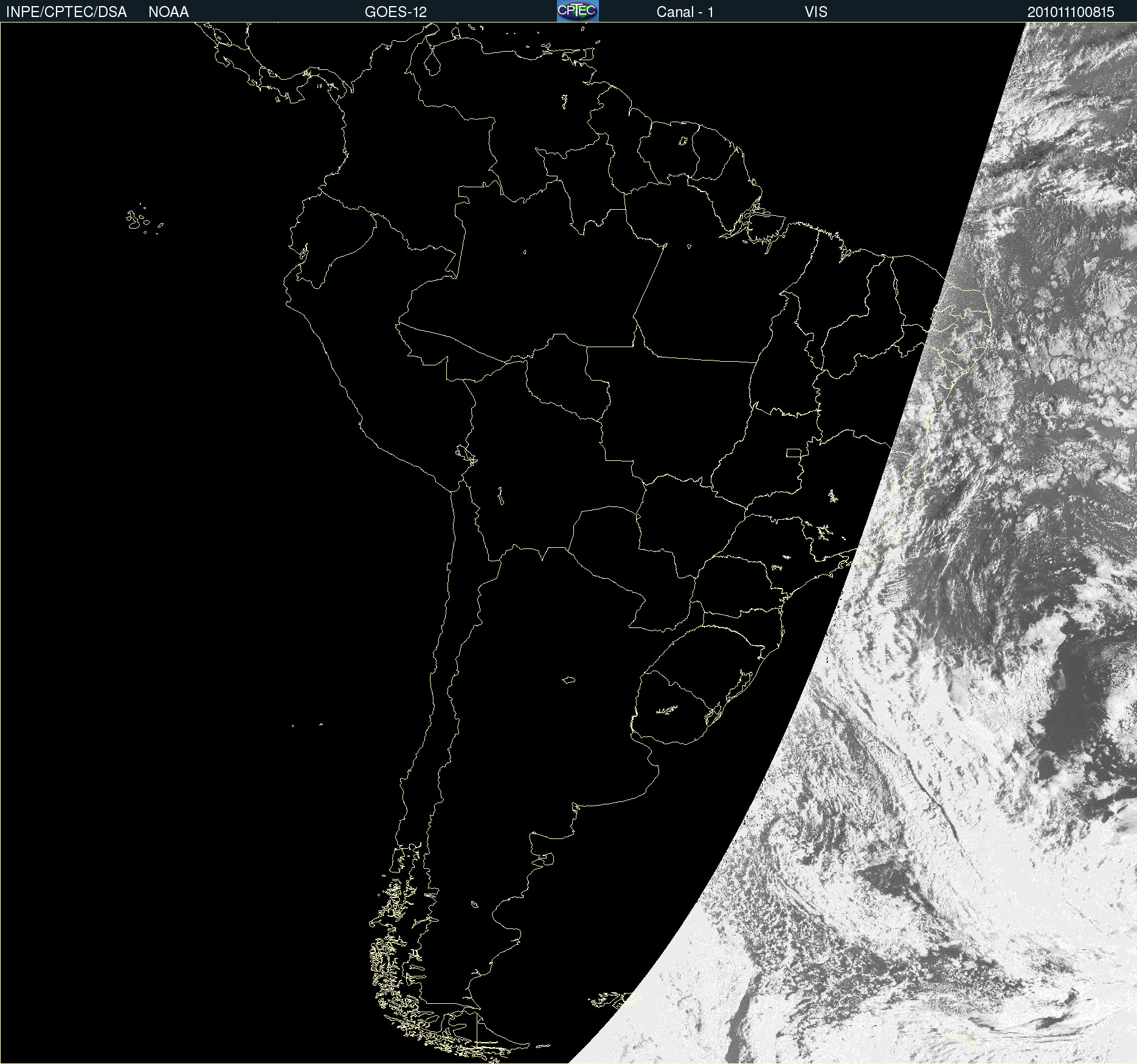
Task: Click the Lake Maracaibo outline in Venezuela
Action: click(x=431, y=61)
